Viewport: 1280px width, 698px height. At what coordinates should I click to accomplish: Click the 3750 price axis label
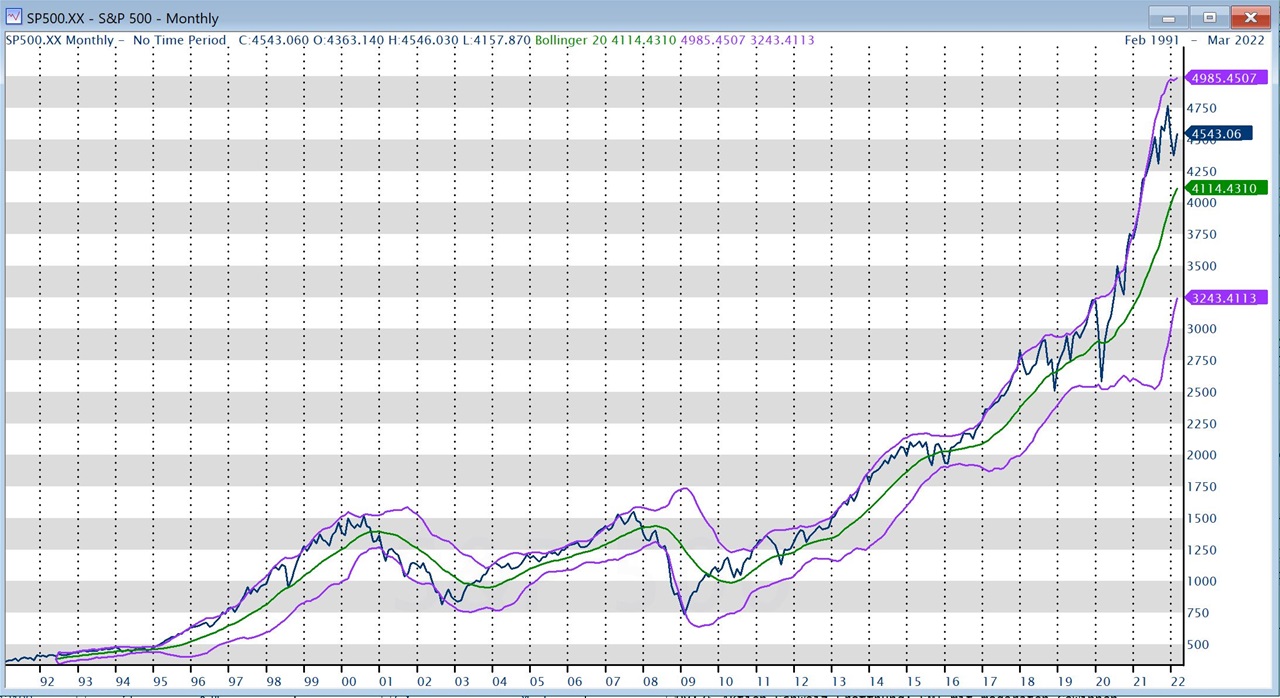pos(1202,234)
